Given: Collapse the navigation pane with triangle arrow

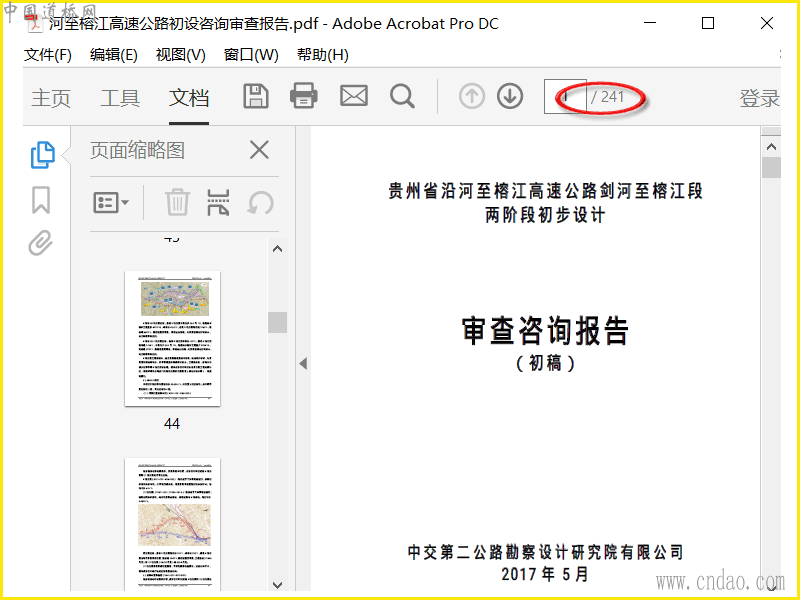Looking at the screenshot, I should point(304,364).
